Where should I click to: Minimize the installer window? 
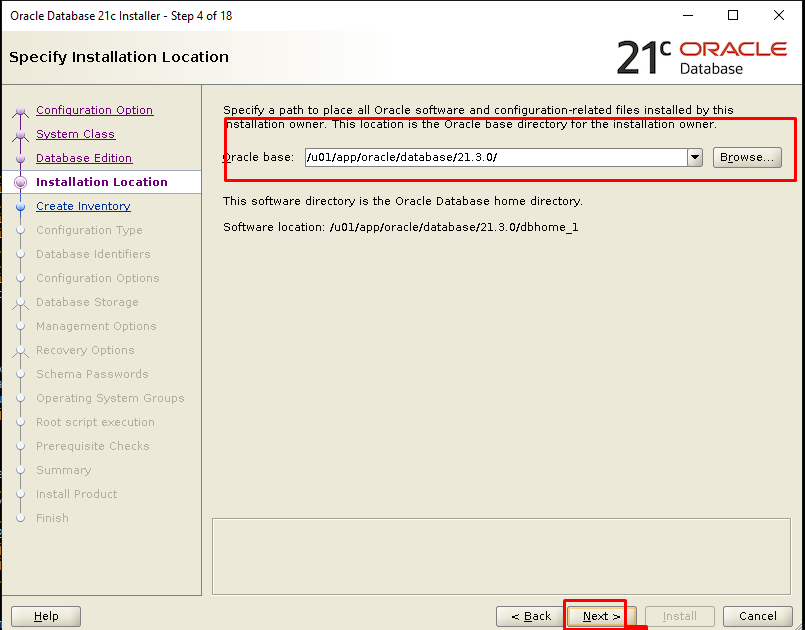pyautogui.click(x=688, y=15)
